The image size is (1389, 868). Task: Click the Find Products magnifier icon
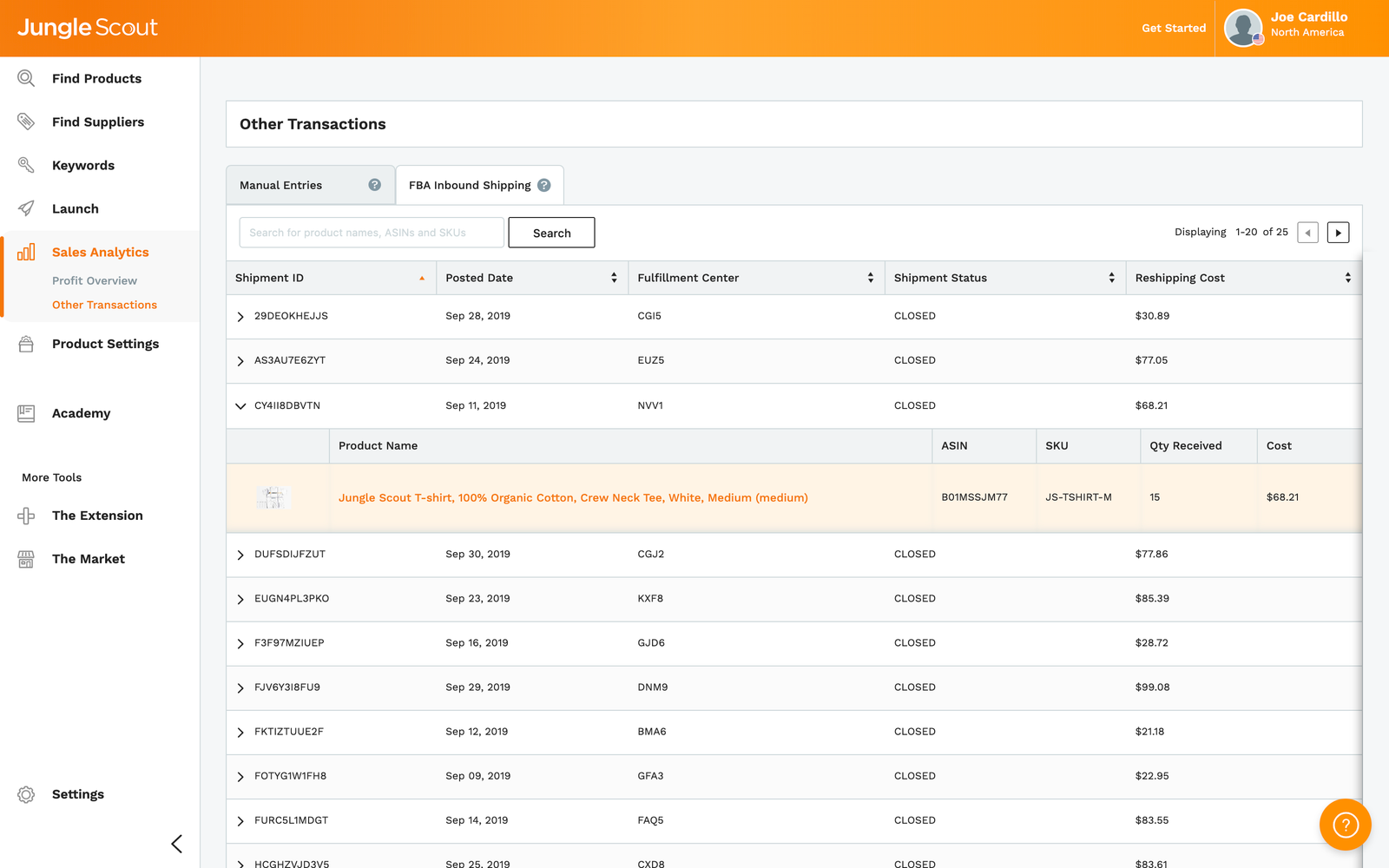click(x=26, y=79)
